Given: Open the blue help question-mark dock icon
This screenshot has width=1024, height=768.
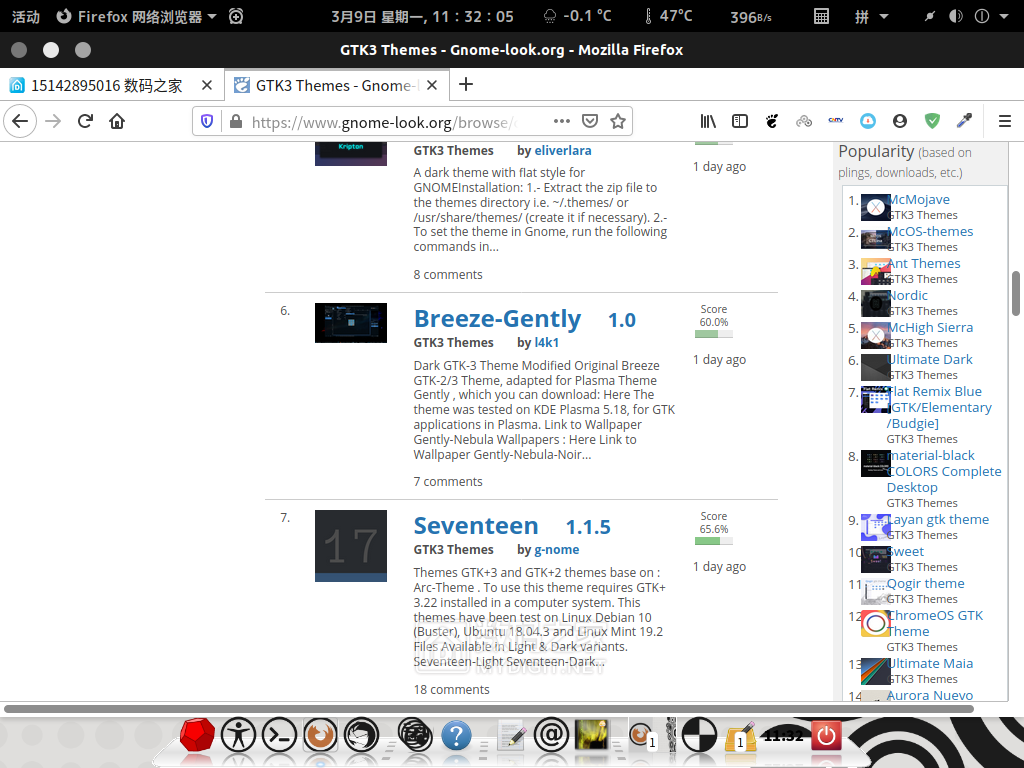Looking at the screenshot, I should tap(456, 736).
